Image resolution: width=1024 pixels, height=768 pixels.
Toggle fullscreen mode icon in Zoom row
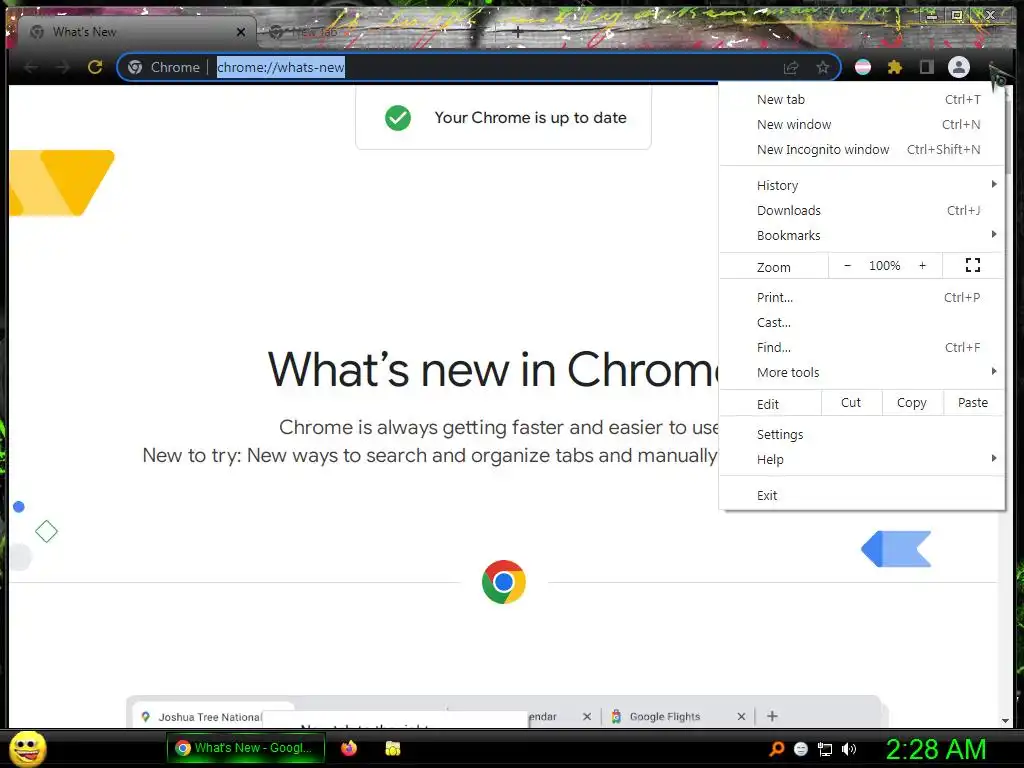tap(972, 265)
